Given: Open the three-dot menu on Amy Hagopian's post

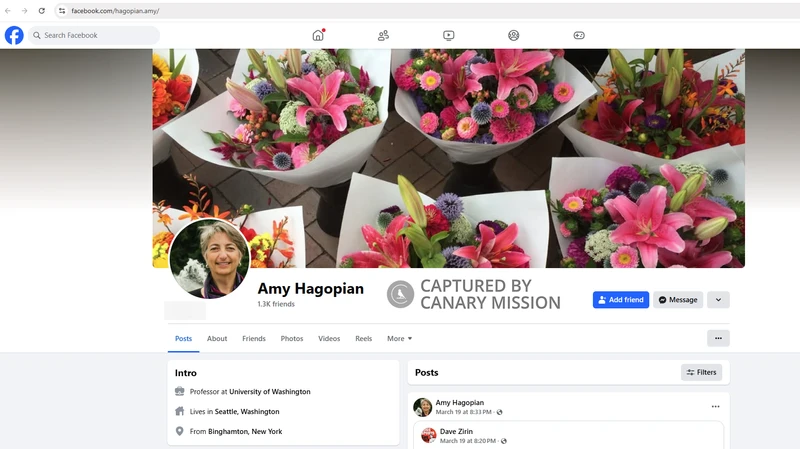Looking at the screenshot, I should tap(715, 407).
